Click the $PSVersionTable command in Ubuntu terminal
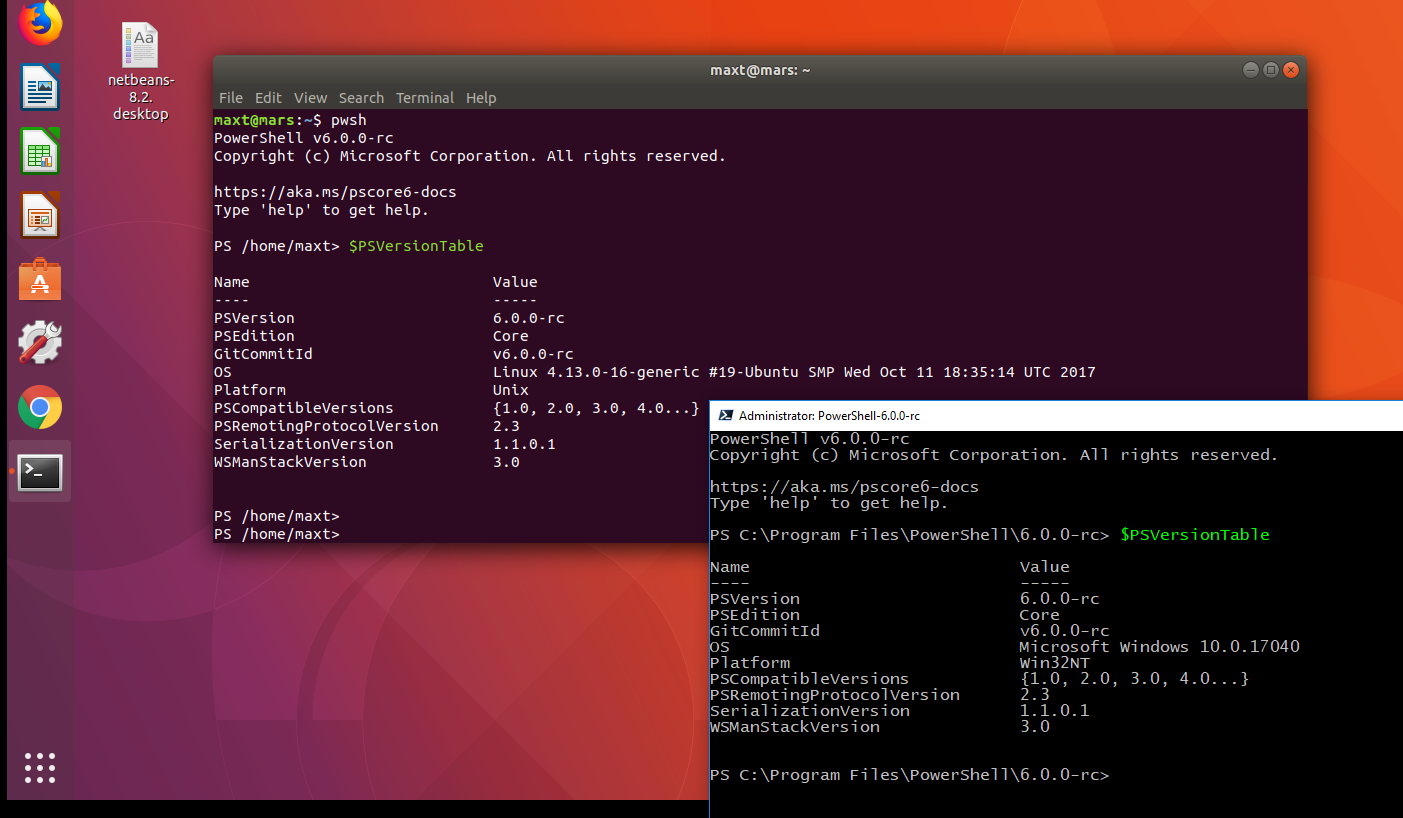 [416, 246]
